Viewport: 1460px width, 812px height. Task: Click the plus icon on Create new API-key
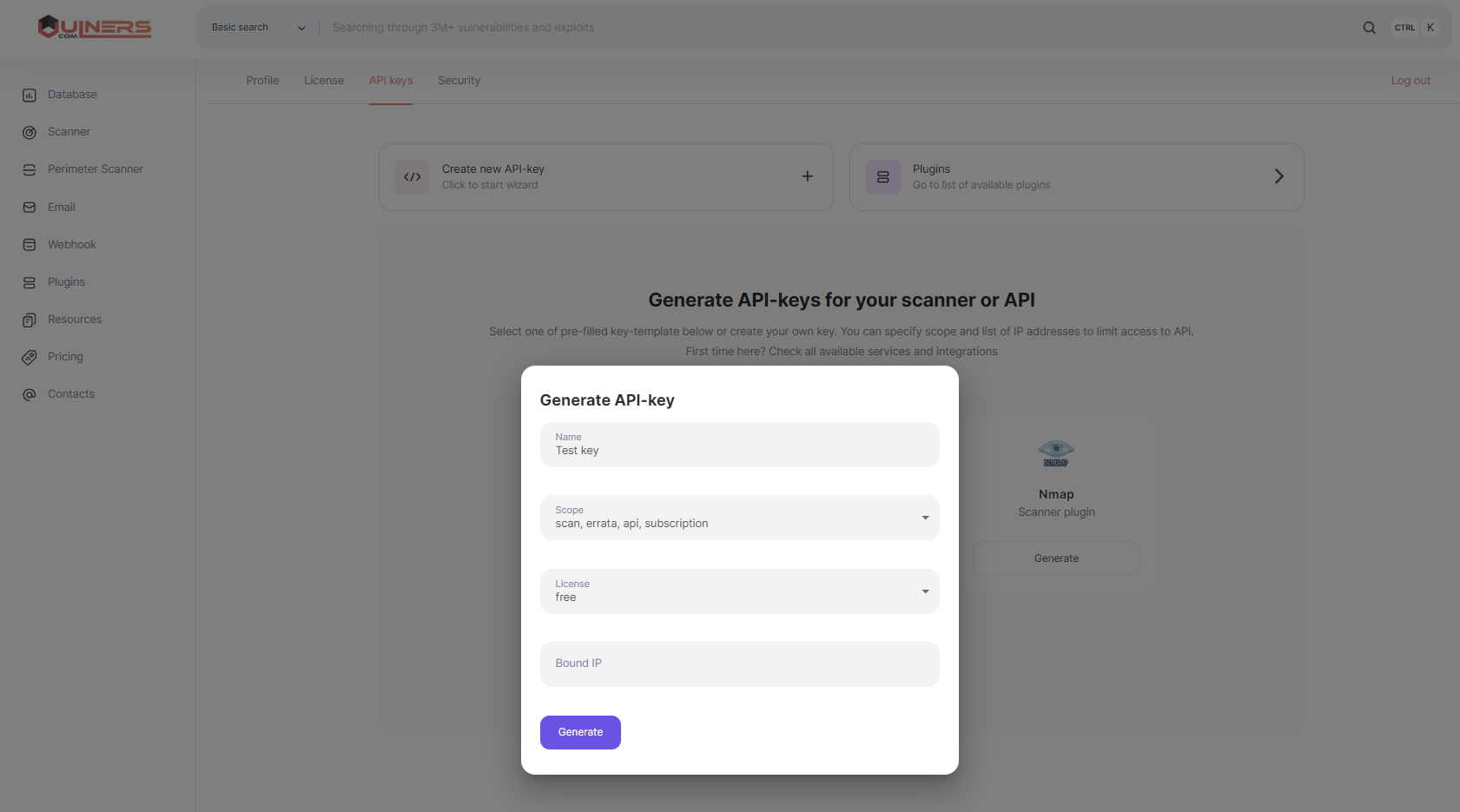[807, 176]
